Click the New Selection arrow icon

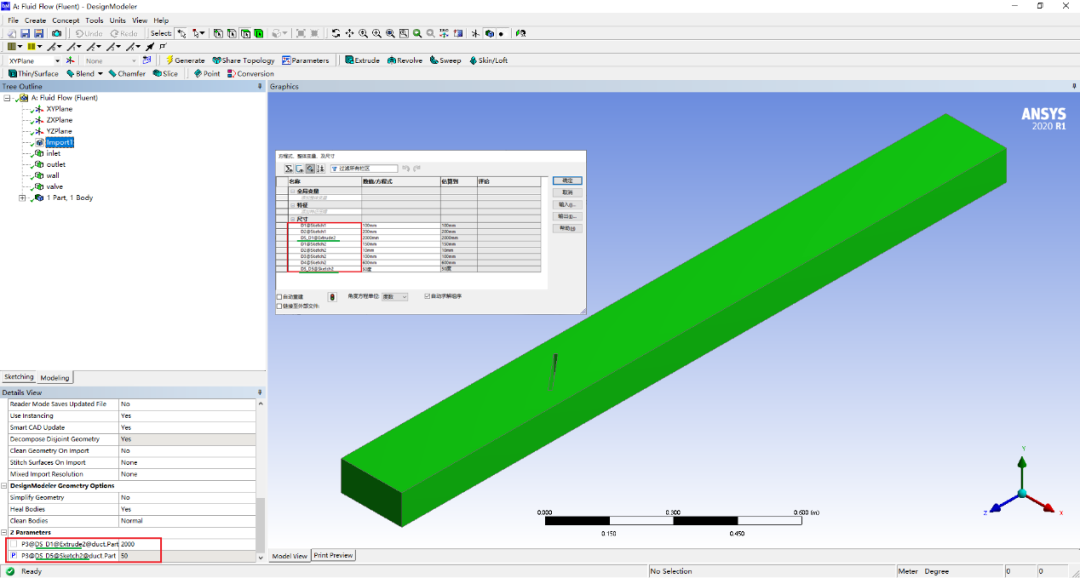pyautogui.click(x=182, y=33)
